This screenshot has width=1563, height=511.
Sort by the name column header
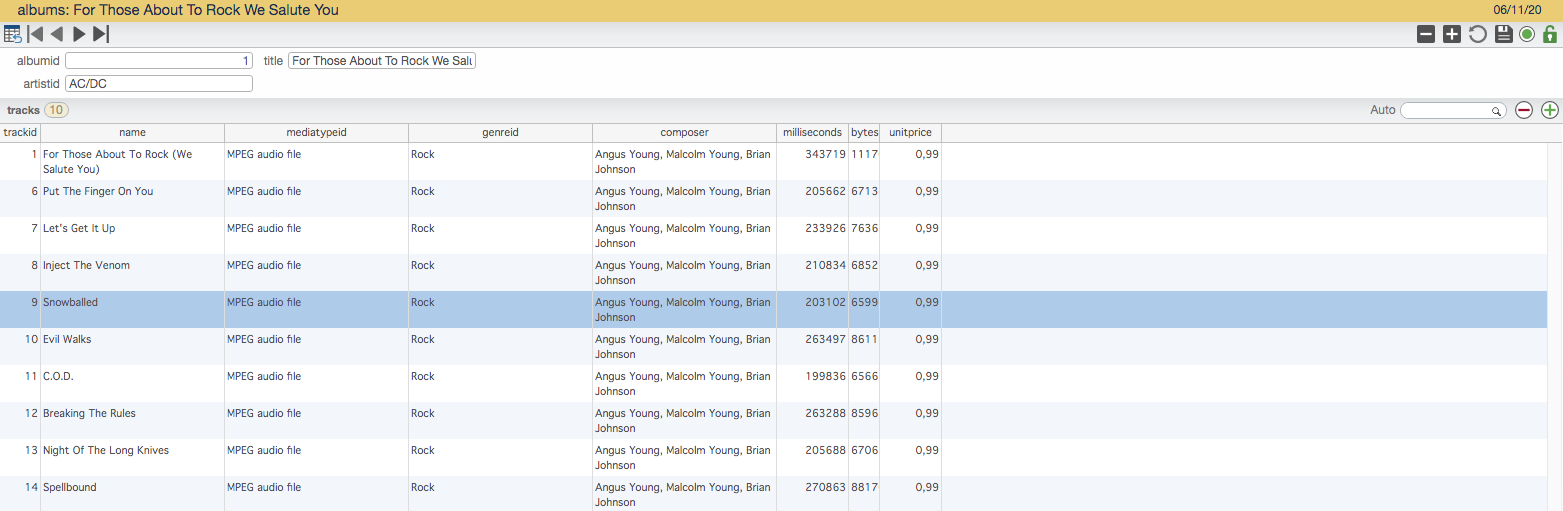pyautogui.click(x=132, y=132)
